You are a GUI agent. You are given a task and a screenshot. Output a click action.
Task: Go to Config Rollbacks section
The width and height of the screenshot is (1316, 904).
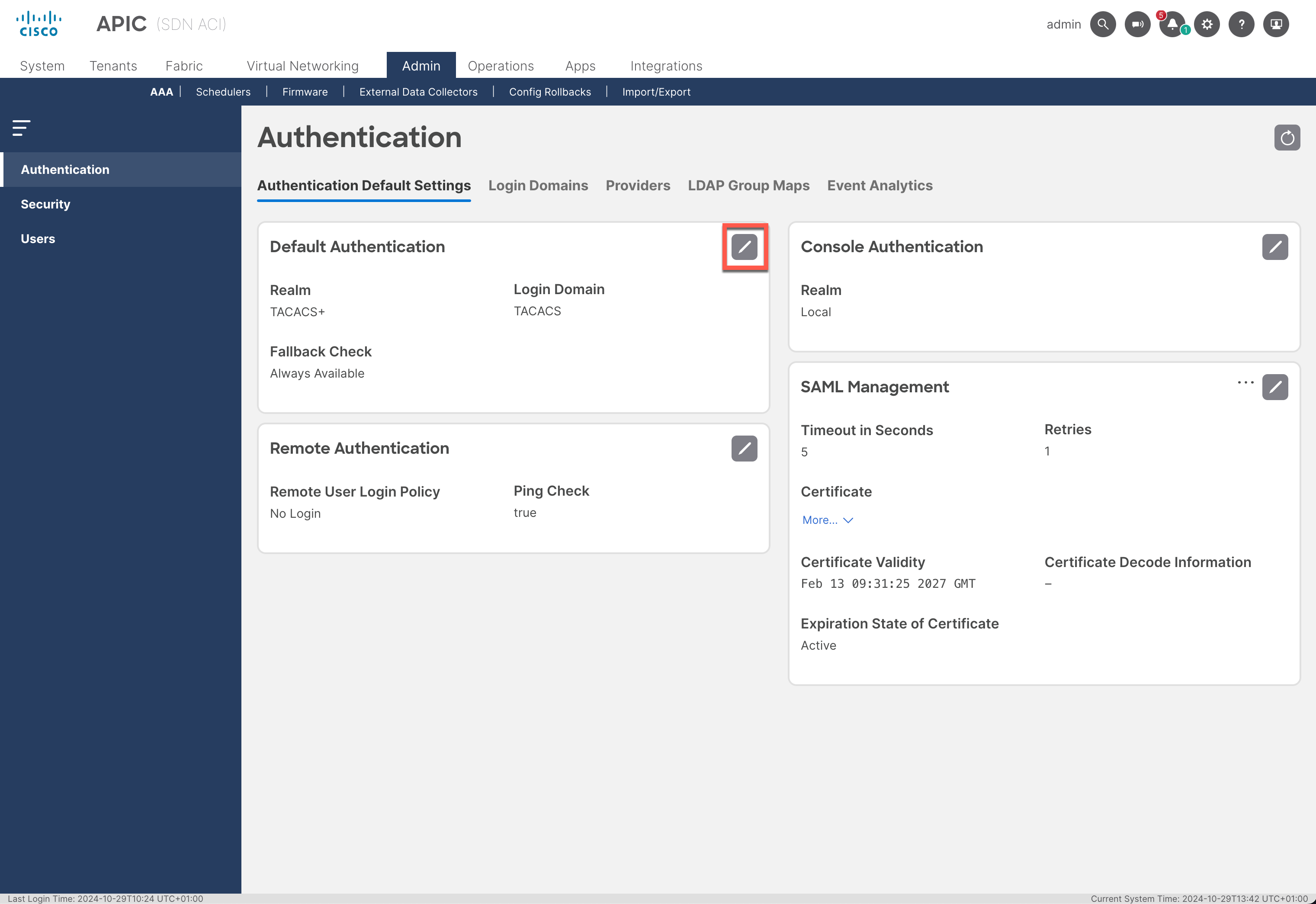549,92
